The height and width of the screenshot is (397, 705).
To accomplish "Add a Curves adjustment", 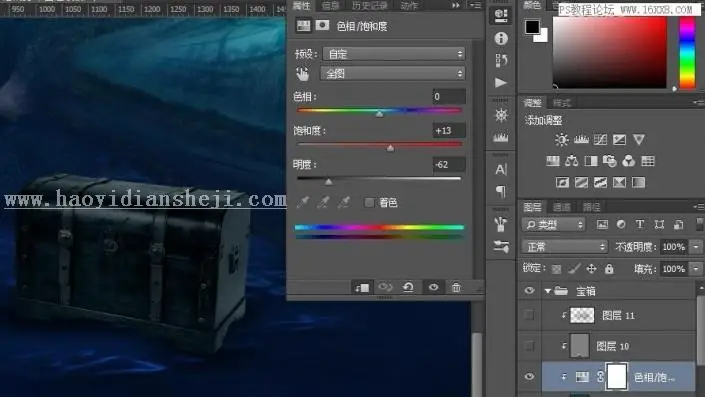I will coord(600,140).
